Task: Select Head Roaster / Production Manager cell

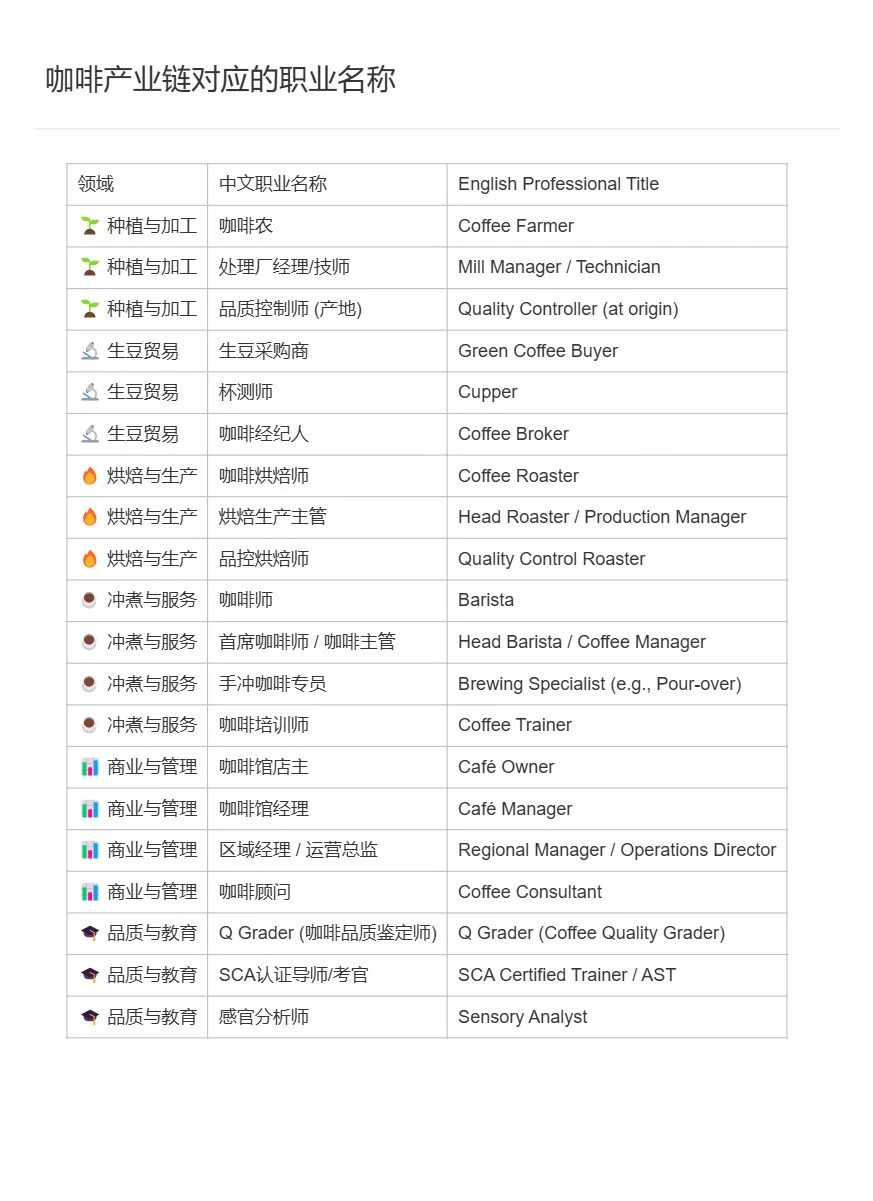Action: click(617, 517)
